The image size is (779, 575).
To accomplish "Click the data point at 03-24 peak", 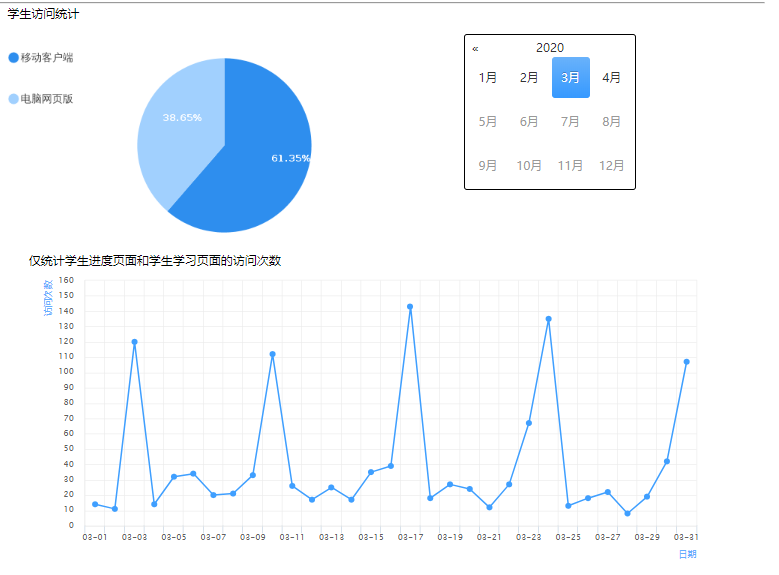I will (x=548, y=319).
